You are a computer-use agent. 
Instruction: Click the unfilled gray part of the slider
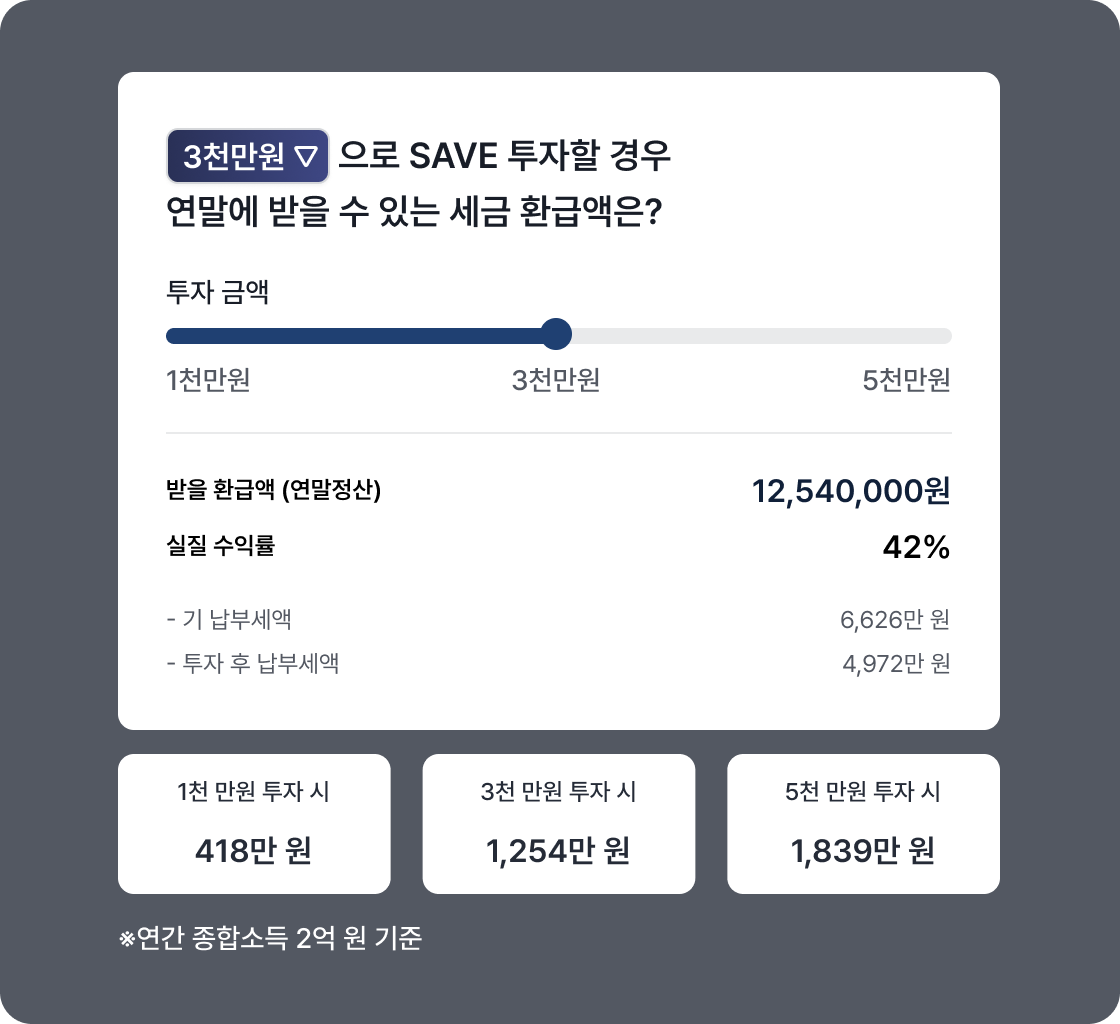click(x=761, y=336)
